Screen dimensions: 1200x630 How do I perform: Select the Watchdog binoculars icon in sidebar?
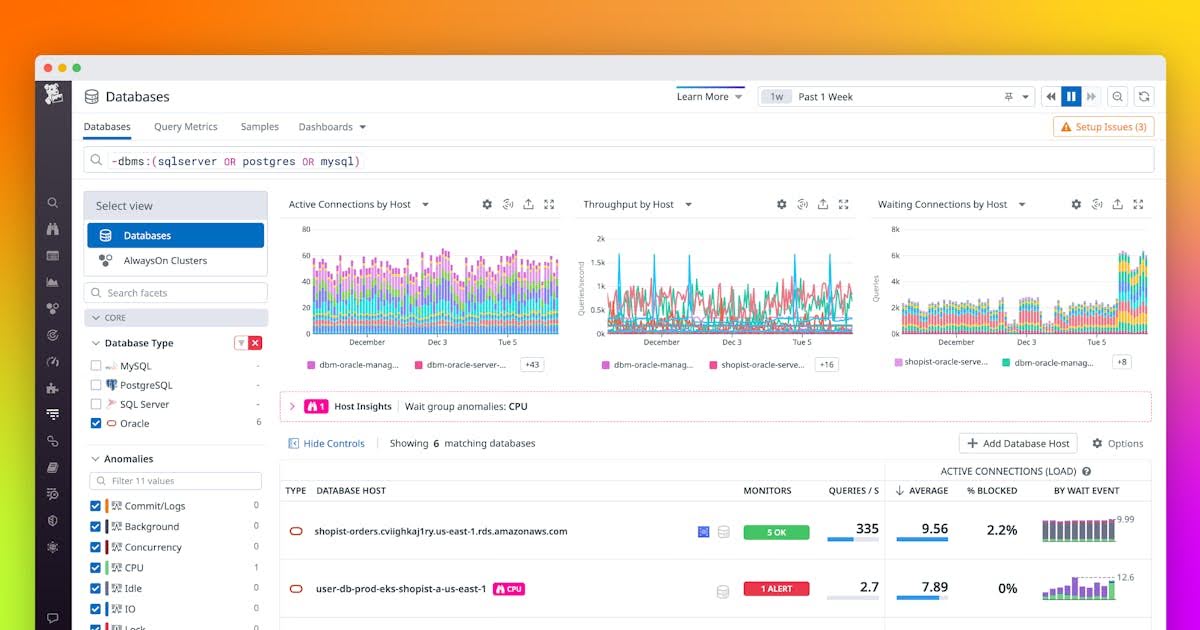53,228
